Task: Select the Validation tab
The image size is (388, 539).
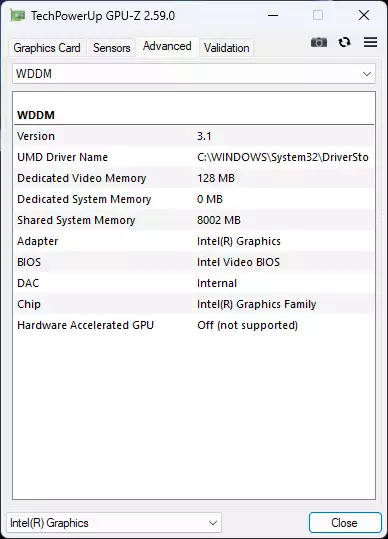Action: point(226,47)
